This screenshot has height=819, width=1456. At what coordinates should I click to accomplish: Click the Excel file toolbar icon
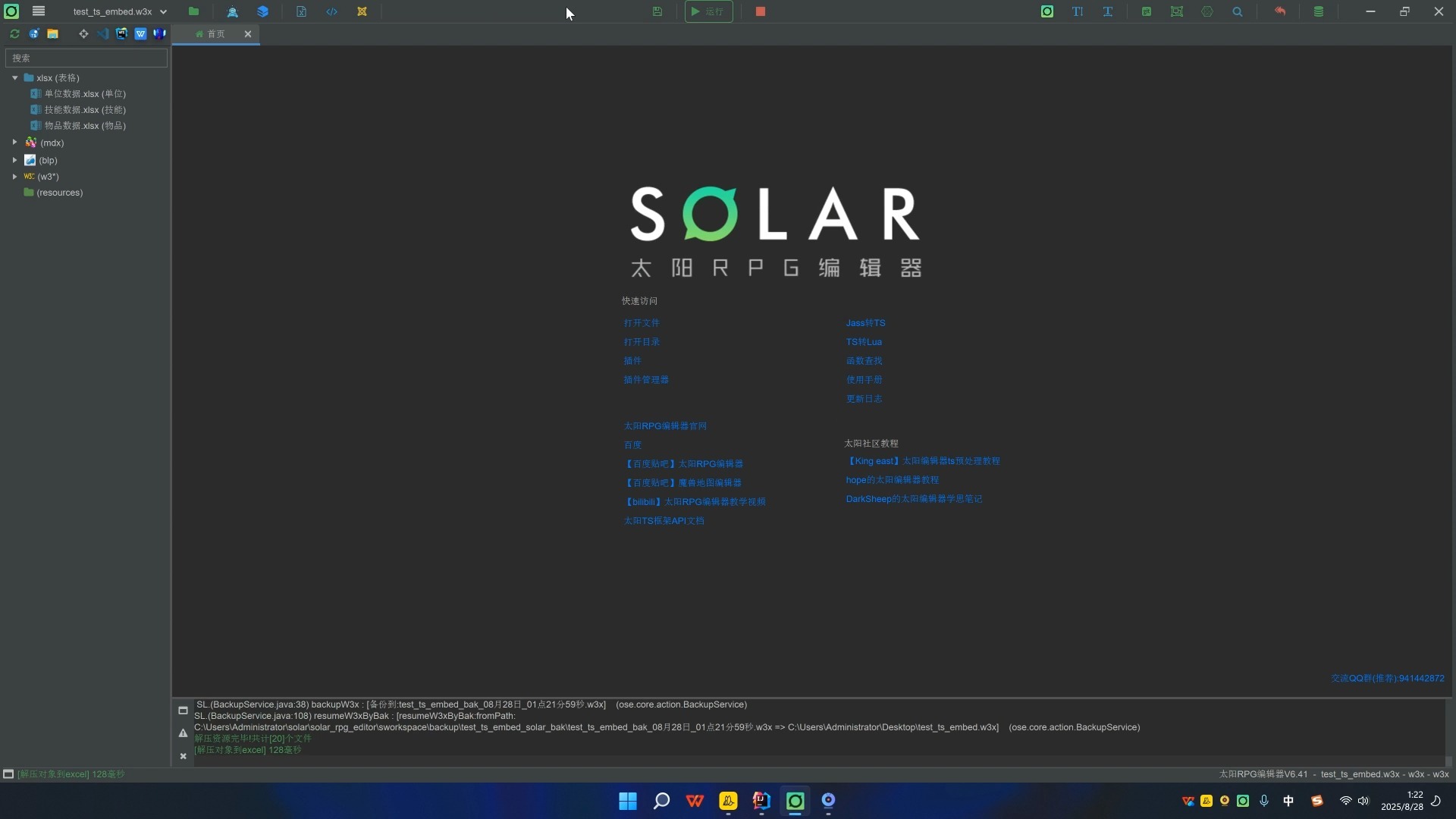pos(302,11)
